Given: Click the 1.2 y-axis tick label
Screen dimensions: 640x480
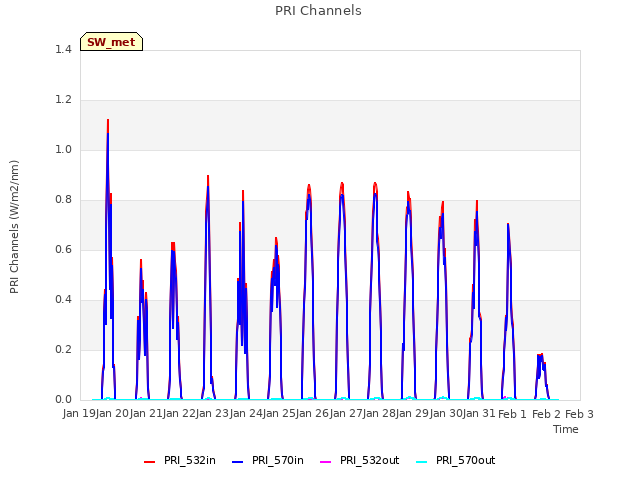Looking at the screenshot, I should click(63, 99).
